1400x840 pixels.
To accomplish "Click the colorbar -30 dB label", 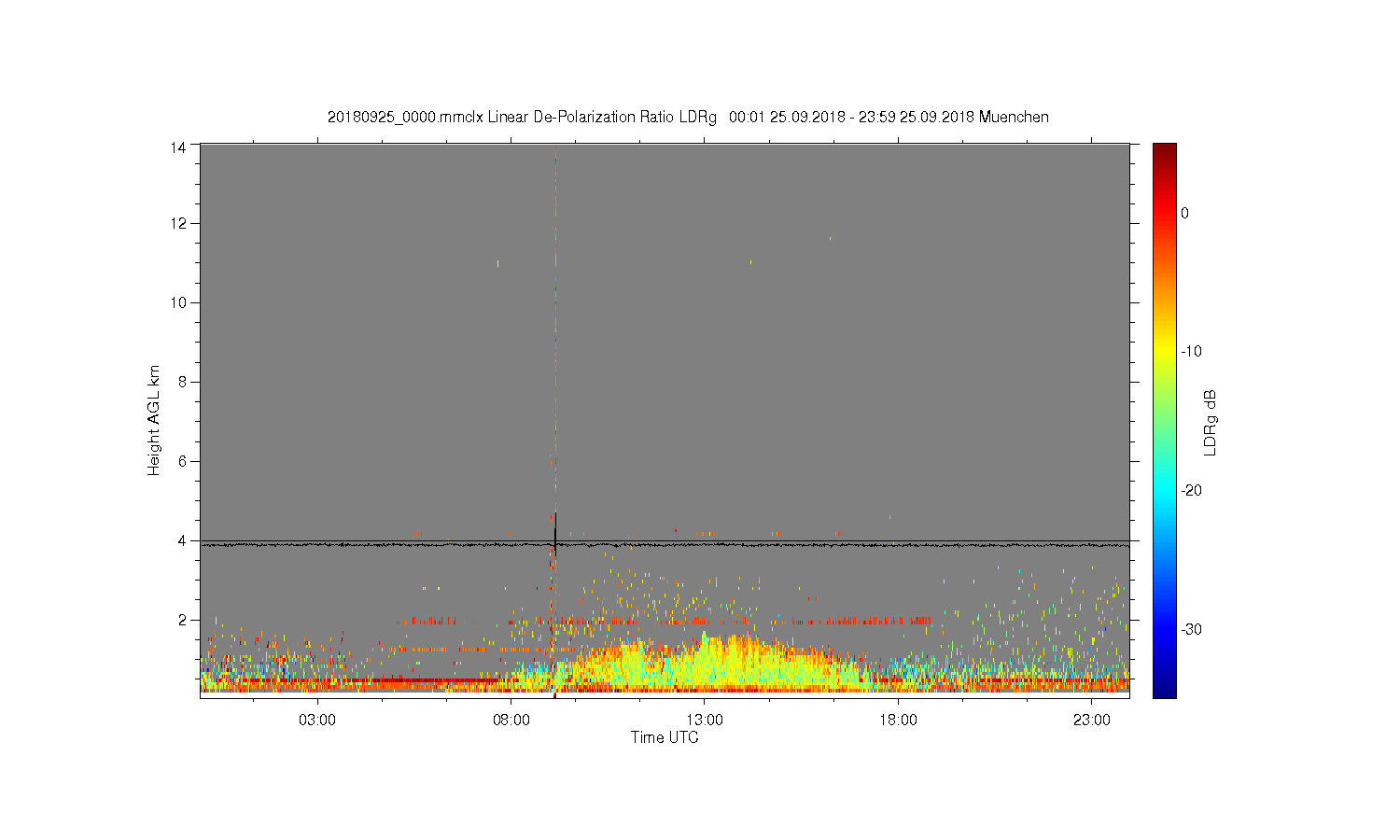I will pyautogui.click(x=1191, y=630).
